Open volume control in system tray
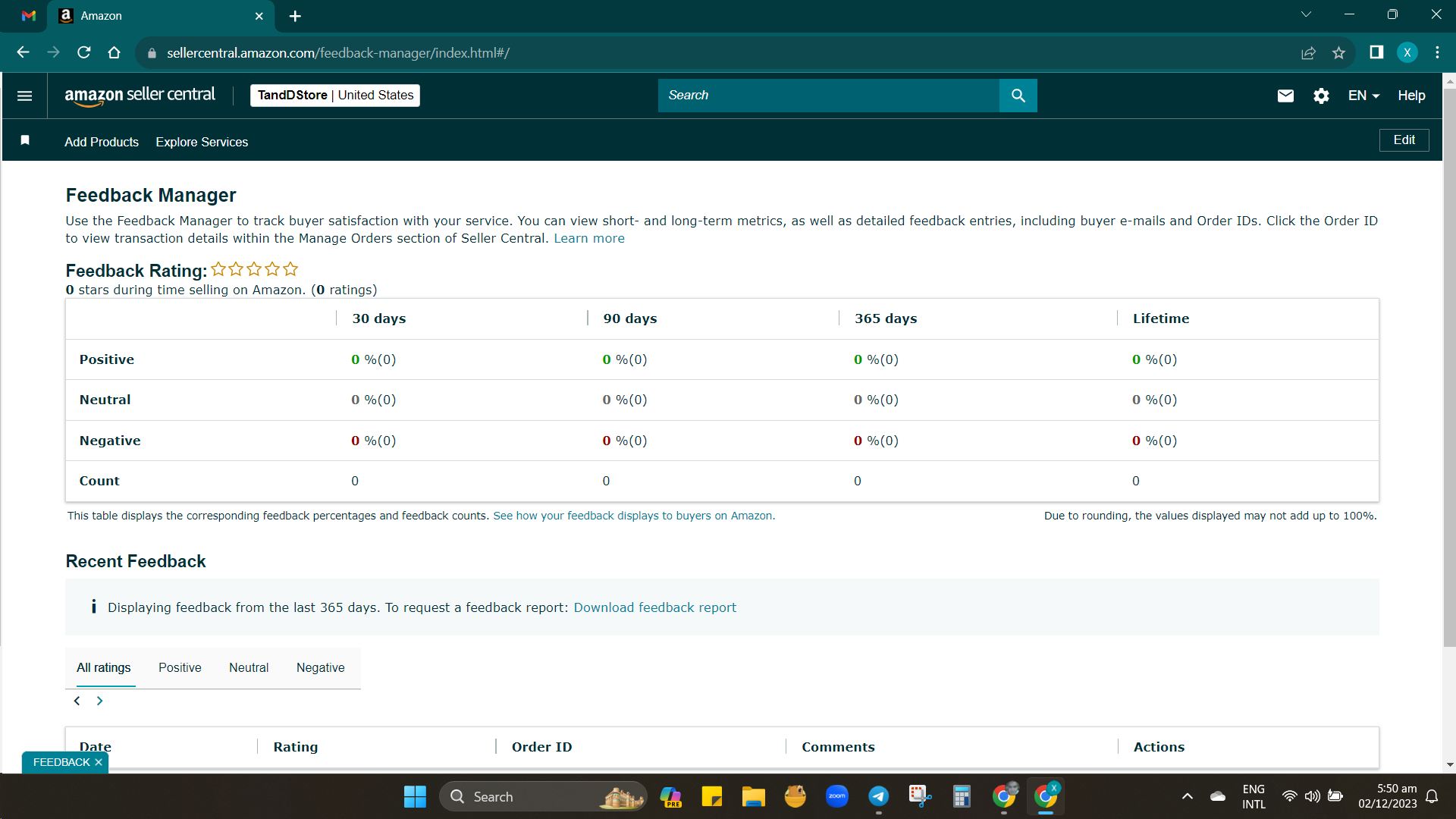Image resolution: width=1456 pixels, height=819 pixels. [x=1312, y=796]
